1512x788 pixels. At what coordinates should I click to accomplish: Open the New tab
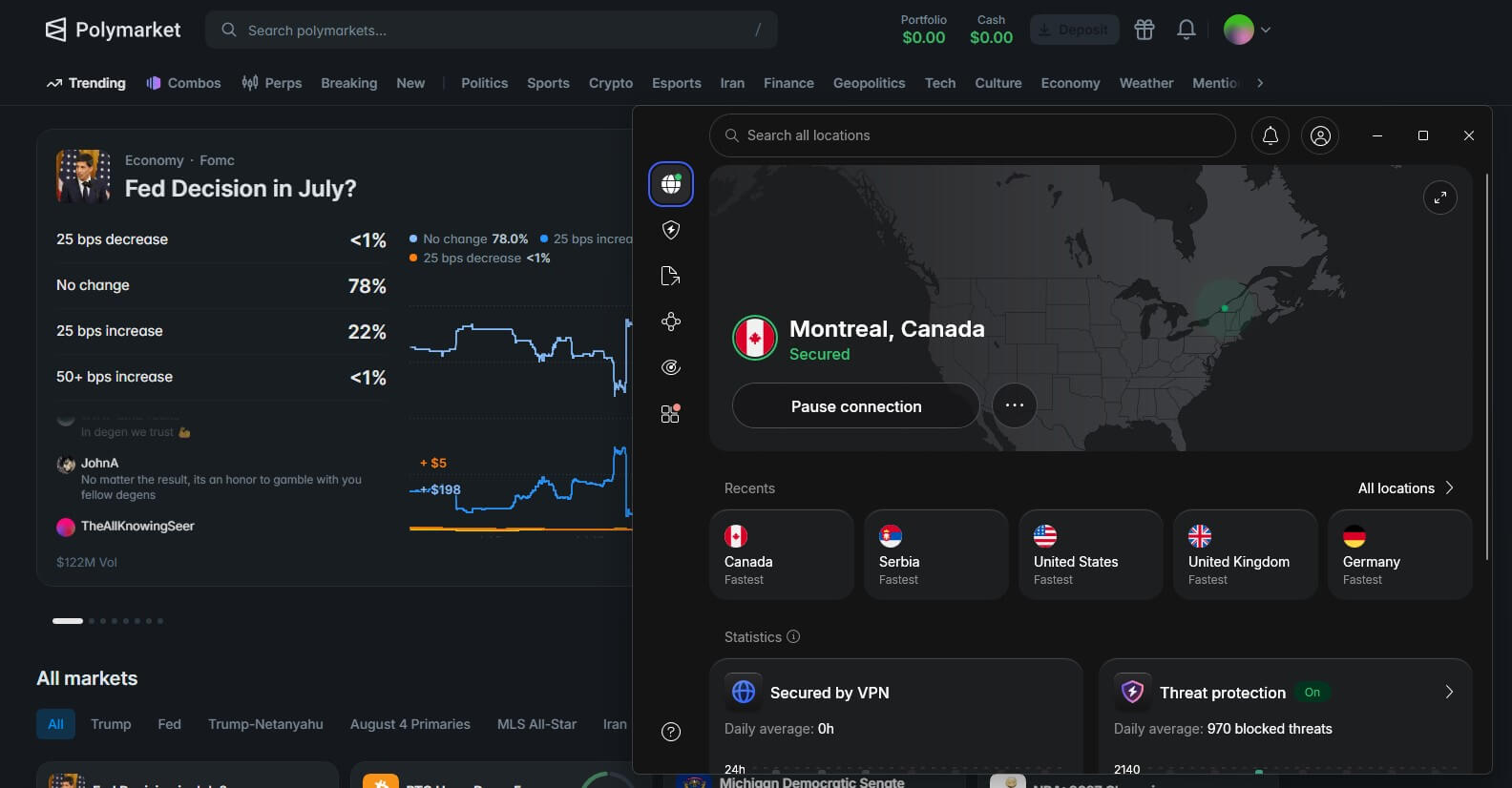[x=410, y=83]
